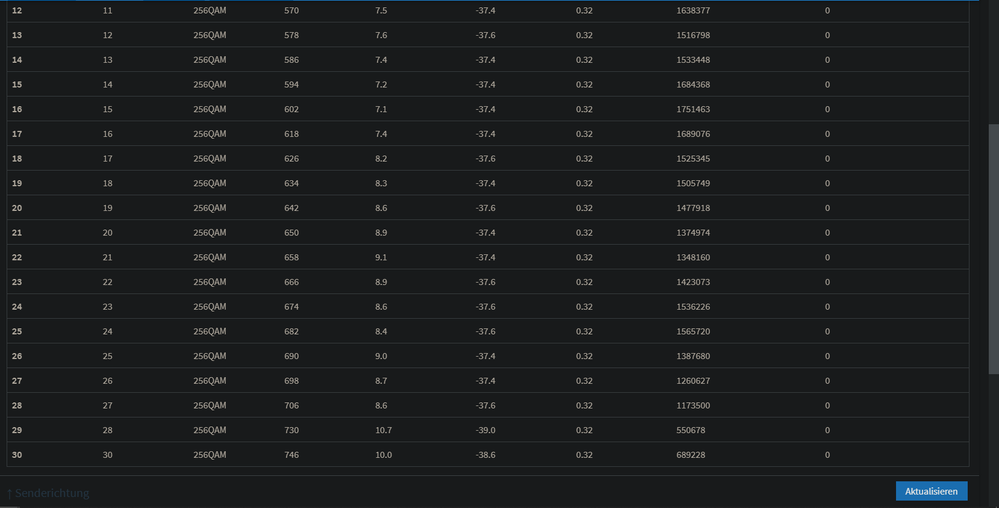
Task: Click the counter value 1689076
Action: (x=693, y=134)
